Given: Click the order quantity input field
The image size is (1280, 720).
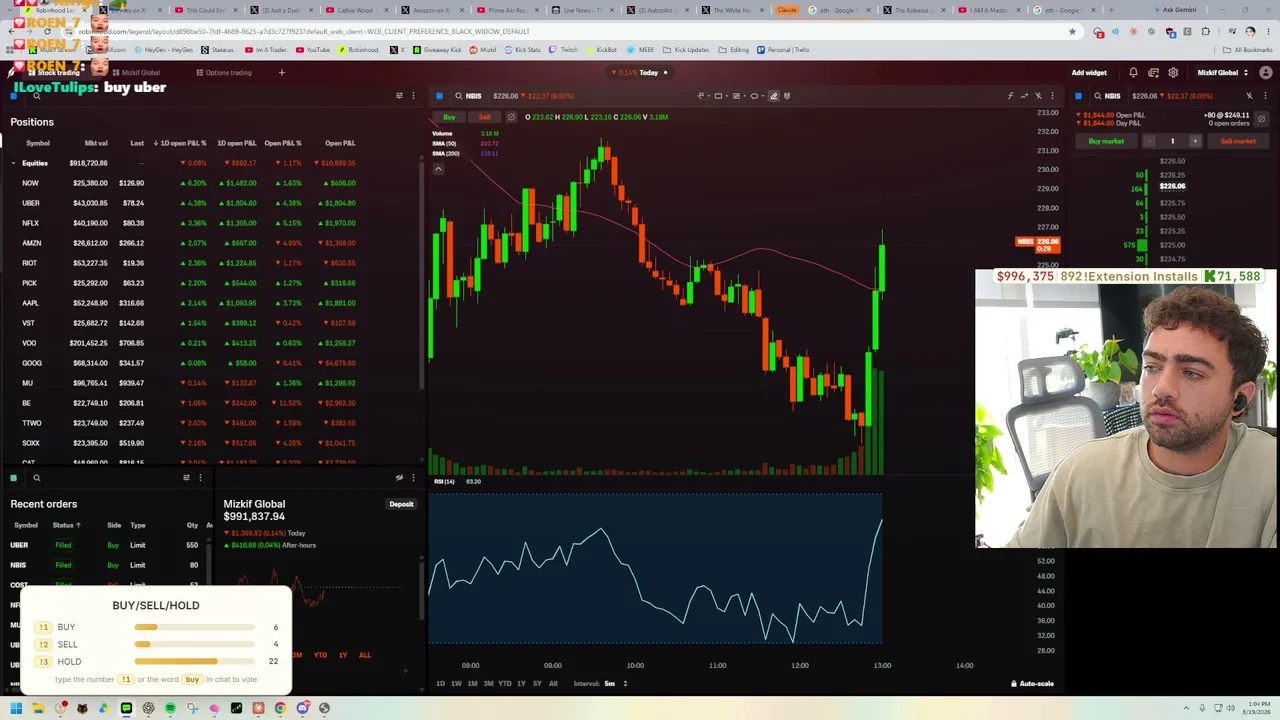Looking at the screenshot, I should pyautogui.click(x=1172, y=141).
